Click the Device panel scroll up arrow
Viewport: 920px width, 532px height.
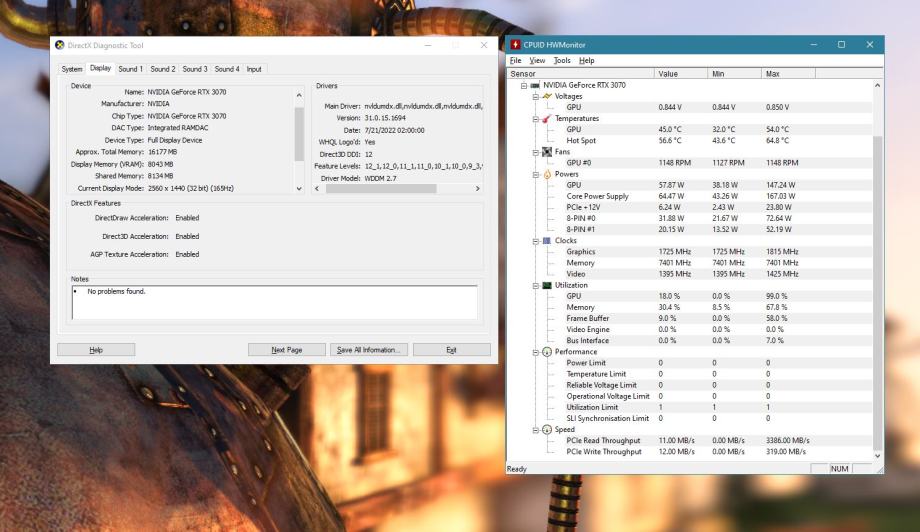(x=299, y=95)
